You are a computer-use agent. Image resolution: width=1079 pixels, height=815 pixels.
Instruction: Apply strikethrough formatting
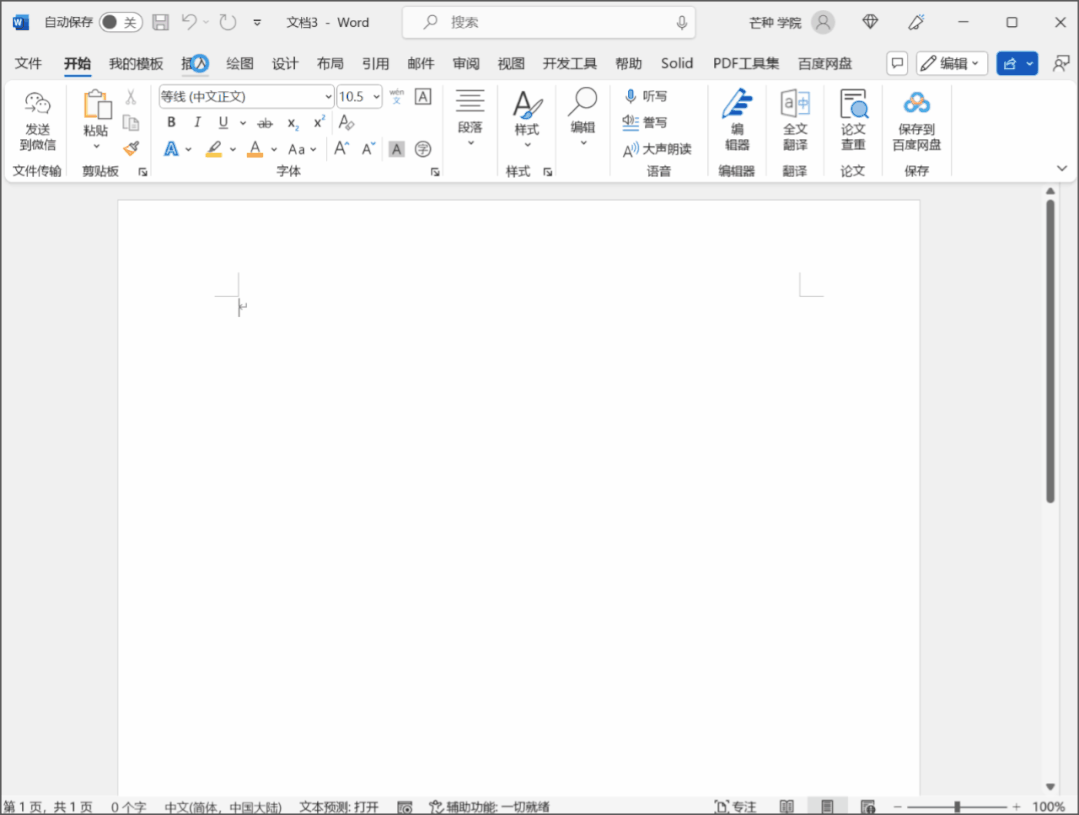265,123
